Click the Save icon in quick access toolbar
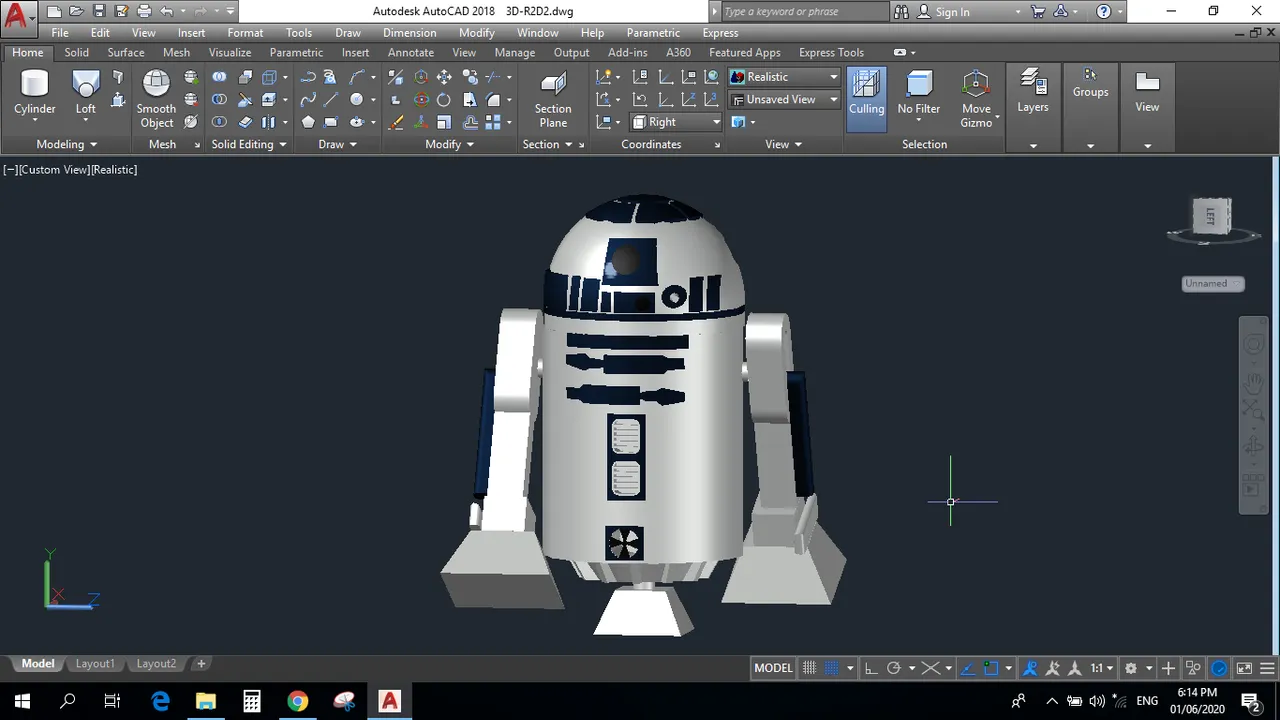 (99, 12)
